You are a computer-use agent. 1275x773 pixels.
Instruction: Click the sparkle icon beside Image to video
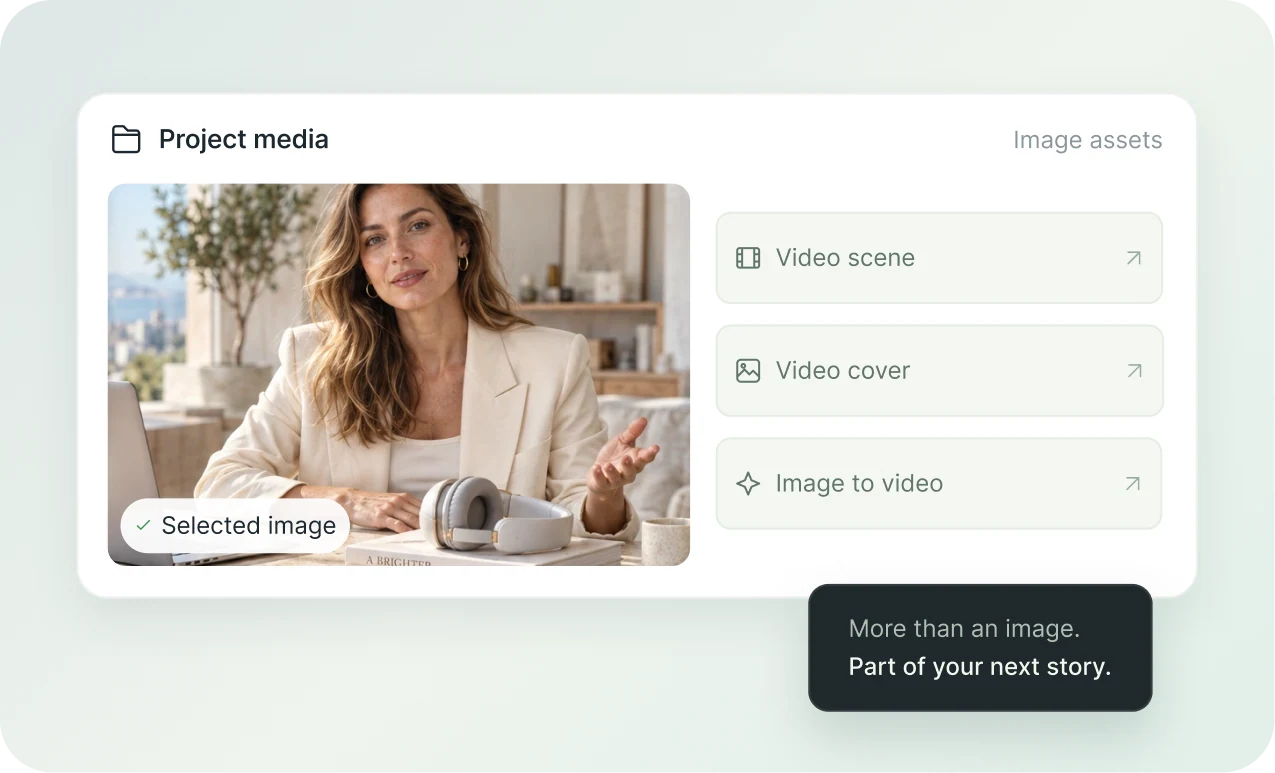[x=748, y=484]
